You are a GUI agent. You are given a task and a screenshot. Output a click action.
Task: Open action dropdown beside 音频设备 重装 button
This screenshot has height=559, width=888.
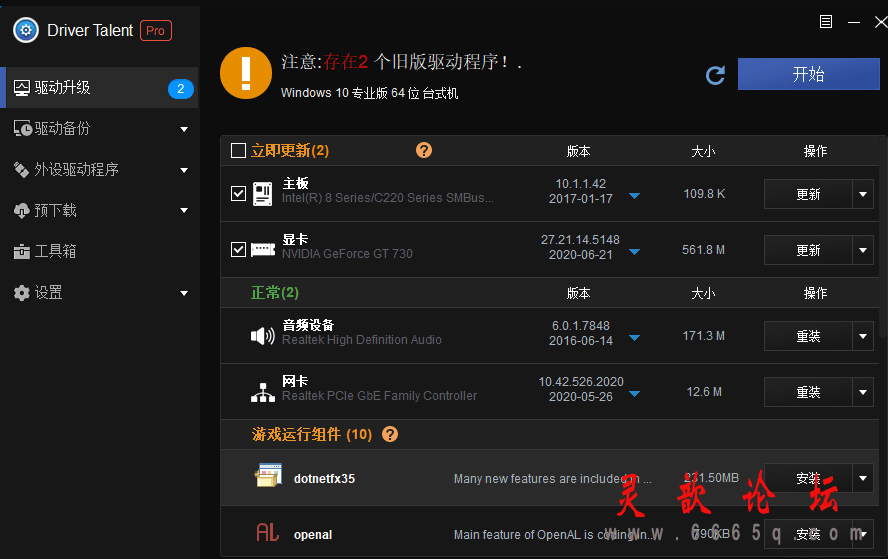863,336
